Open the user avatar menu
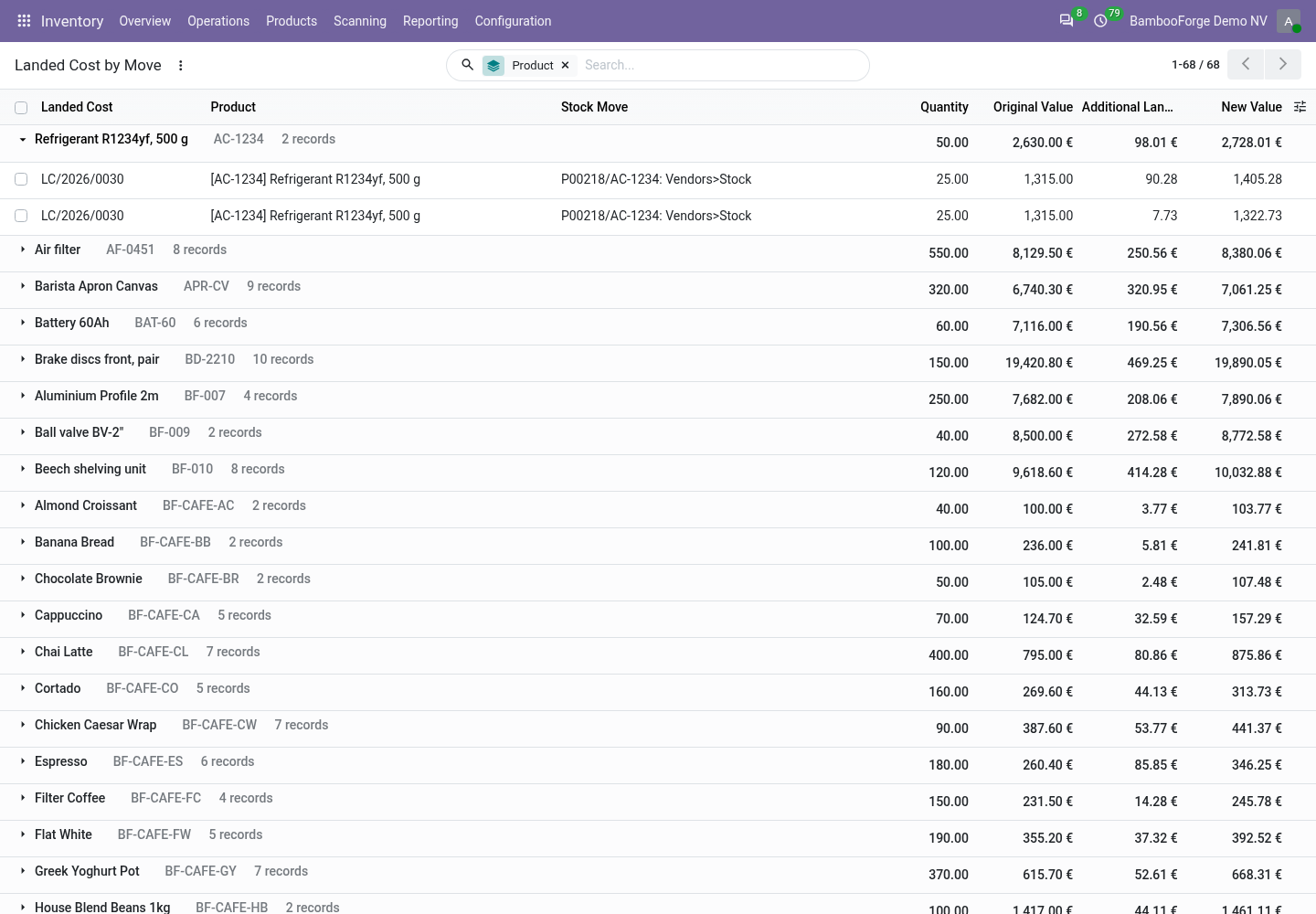1316x914 pixels. click(x=1289, y=21)
